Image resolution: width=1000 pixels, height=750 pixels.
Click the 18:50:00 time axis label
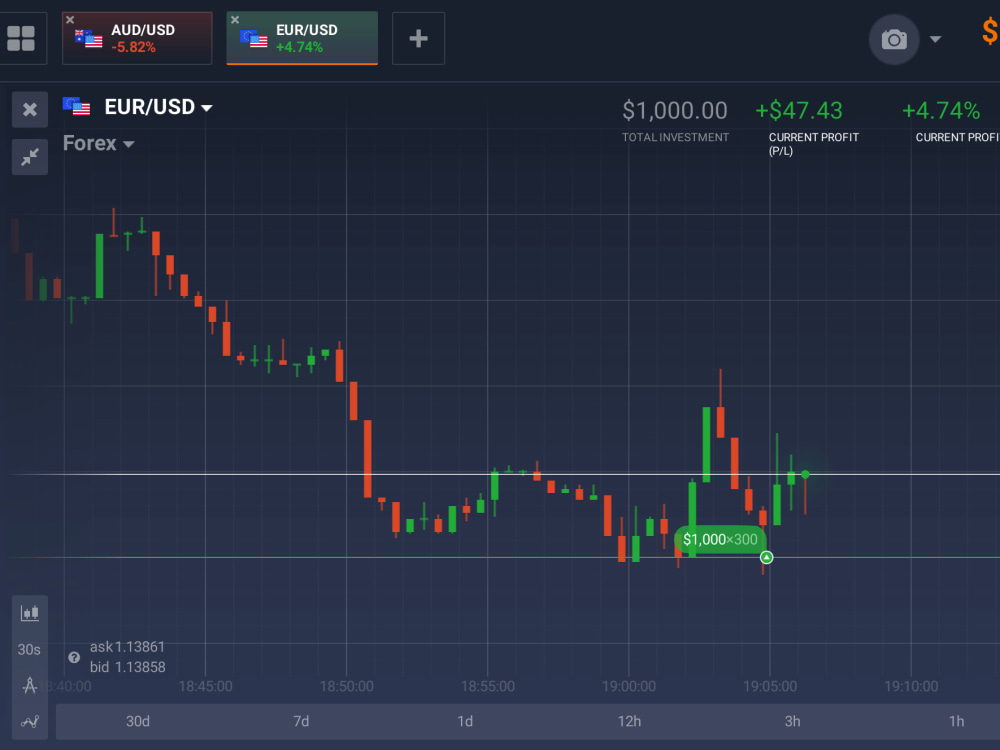[x=346, y=686]
